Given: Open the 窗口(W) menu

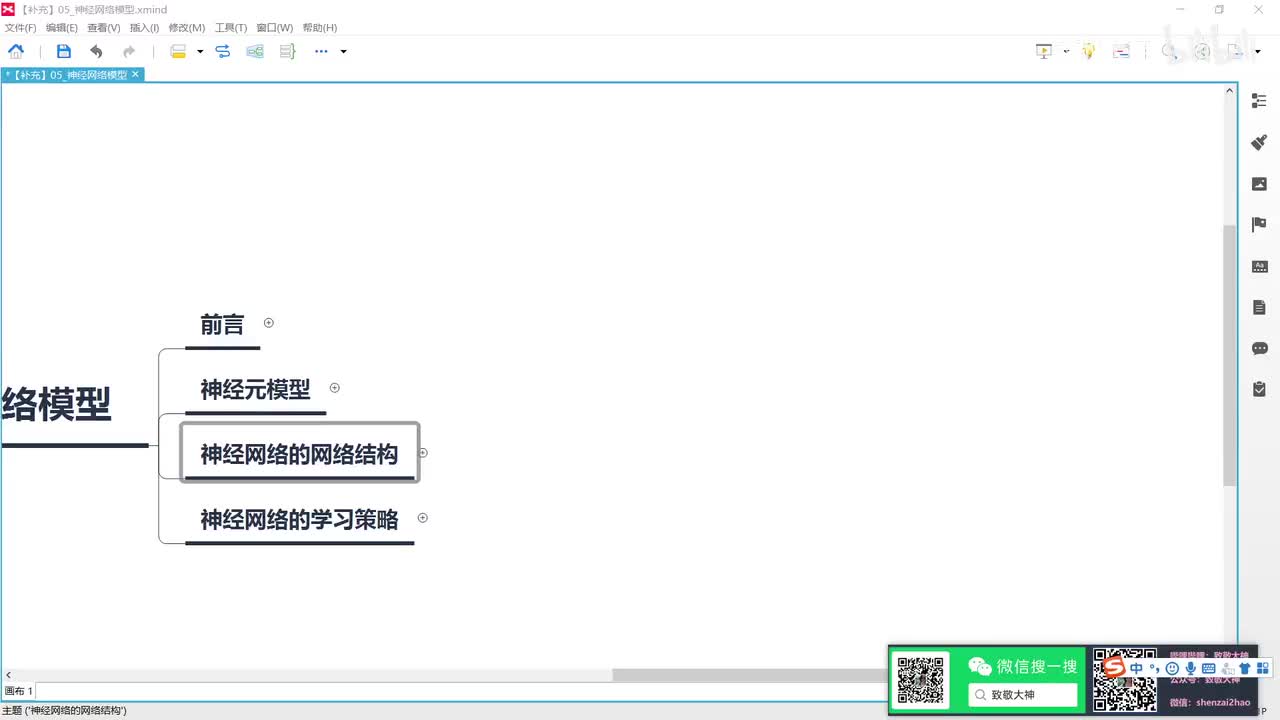Looking at the screenshot, I should (275, 28).
